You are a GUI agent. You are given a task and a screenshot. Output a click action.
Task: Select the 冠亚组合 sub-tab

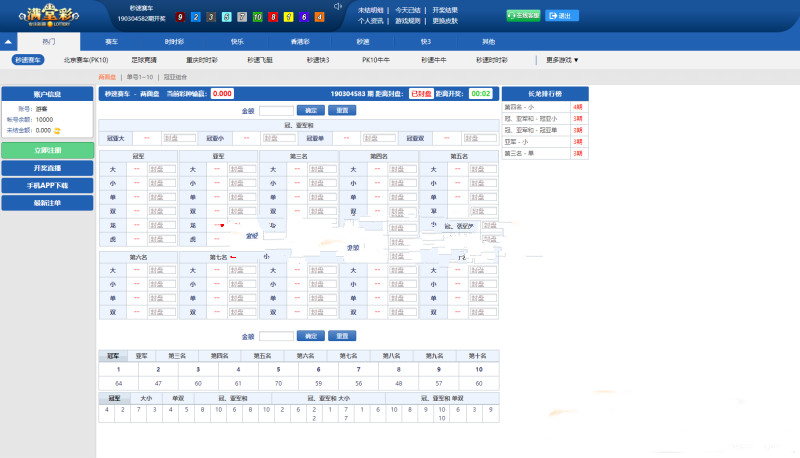coord(176,77)
